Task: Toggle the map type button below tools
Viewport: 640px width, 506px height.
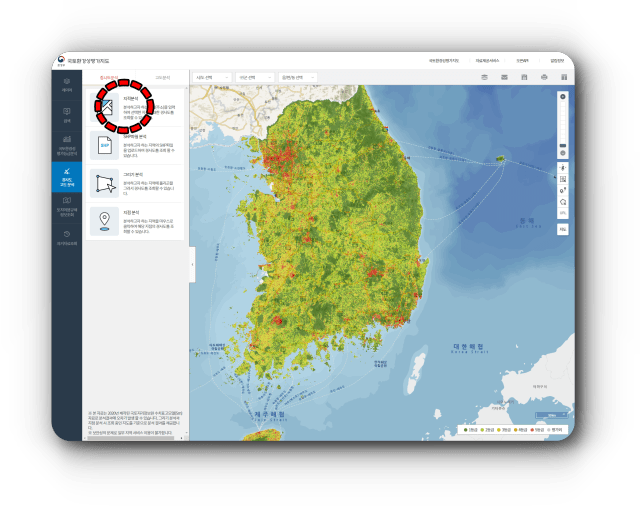Action: 563,229
